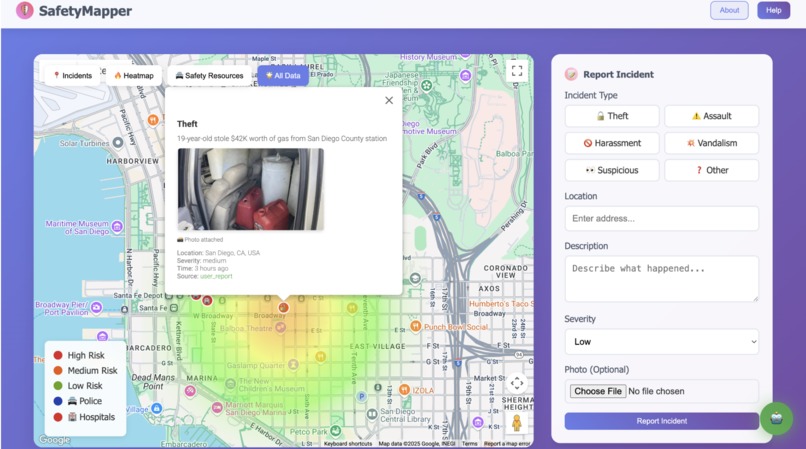The height and width of the screenshot is (449, 806).
Task: Click the Police legend entry
Action: pos(78,401)
